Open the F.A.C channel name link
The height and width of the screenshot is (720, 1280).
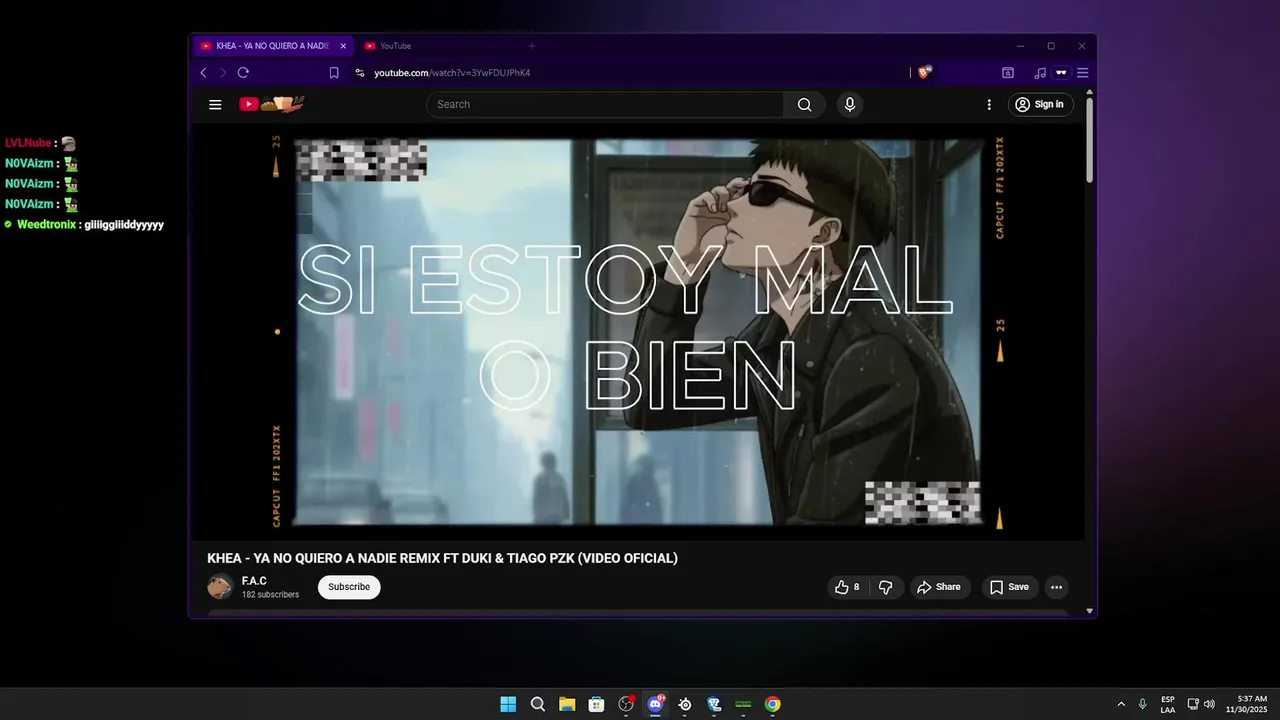pos(254,581)
